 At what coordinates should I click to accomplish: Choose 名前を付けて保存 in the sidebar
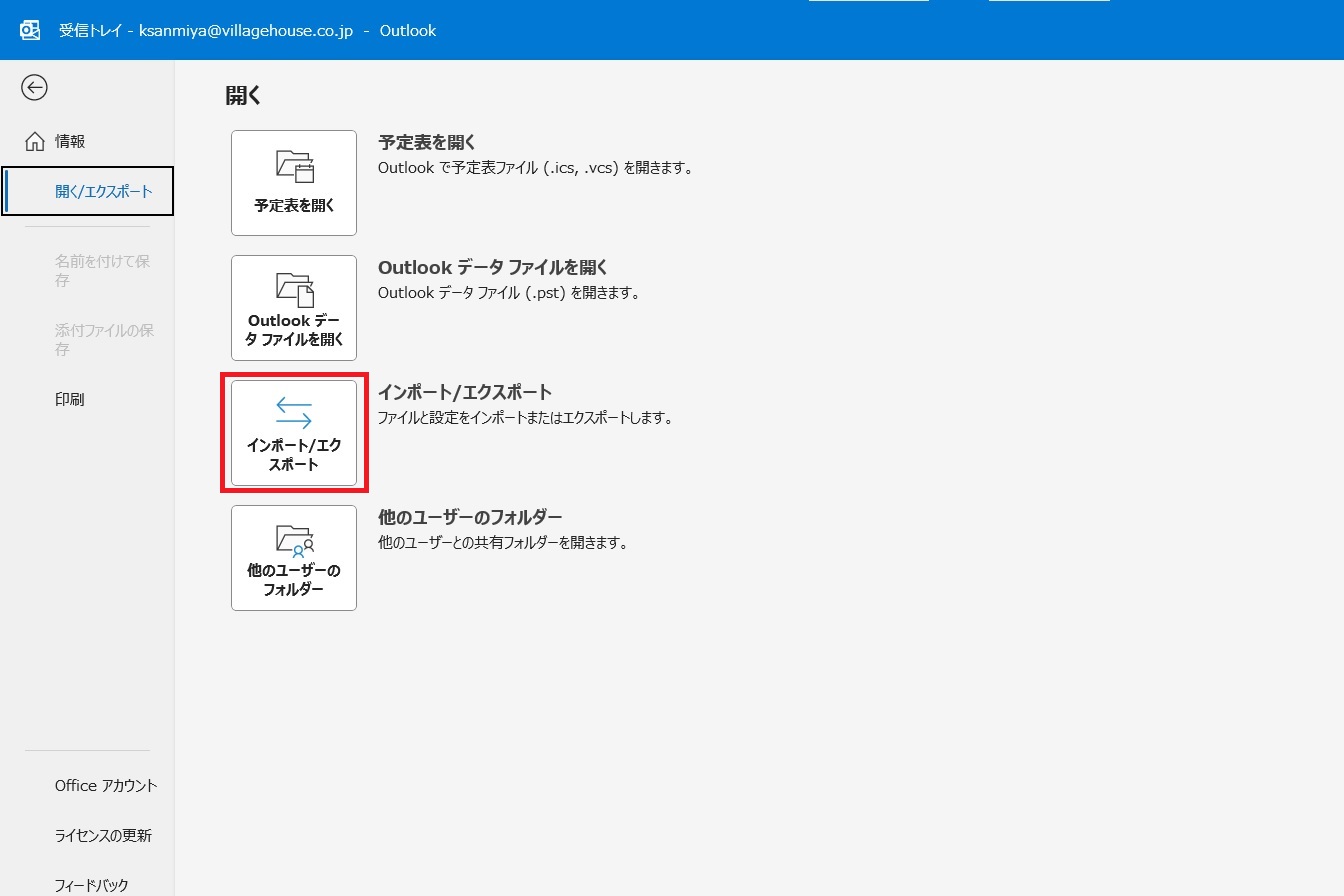click(x=103, y=271)
